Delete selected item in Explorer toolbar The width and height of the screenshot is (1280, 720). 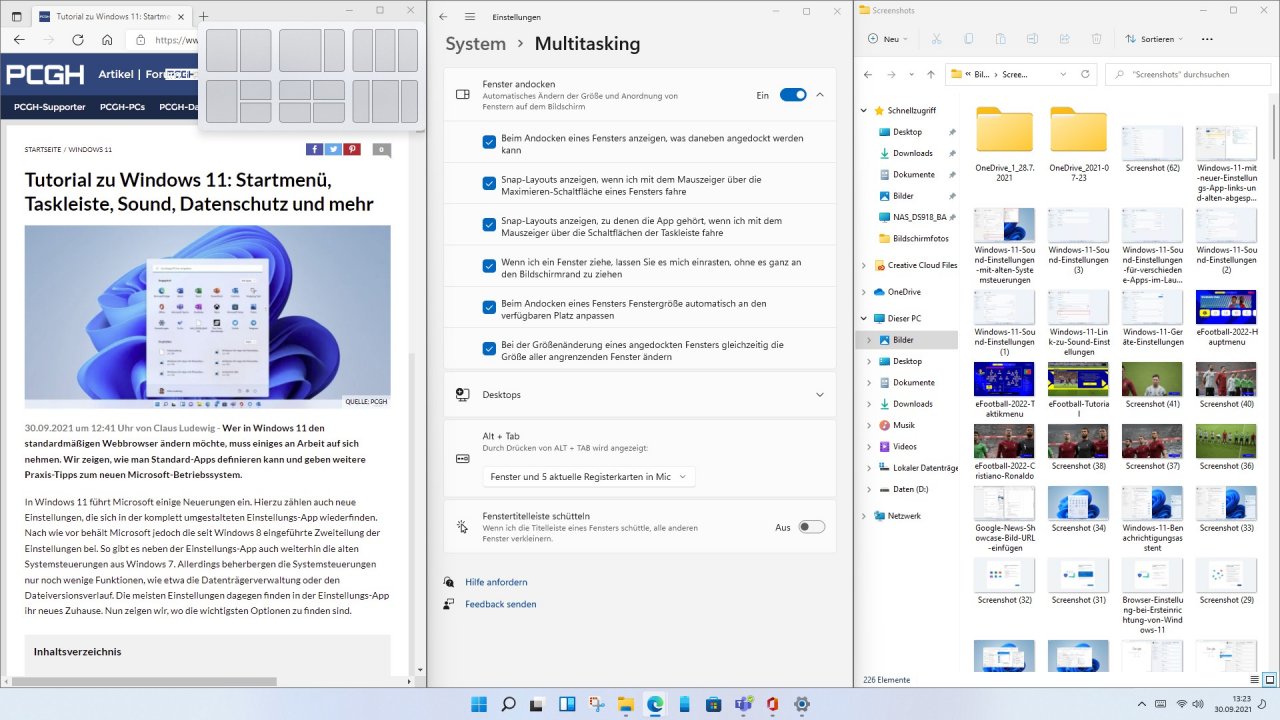tap(1096, 39)
